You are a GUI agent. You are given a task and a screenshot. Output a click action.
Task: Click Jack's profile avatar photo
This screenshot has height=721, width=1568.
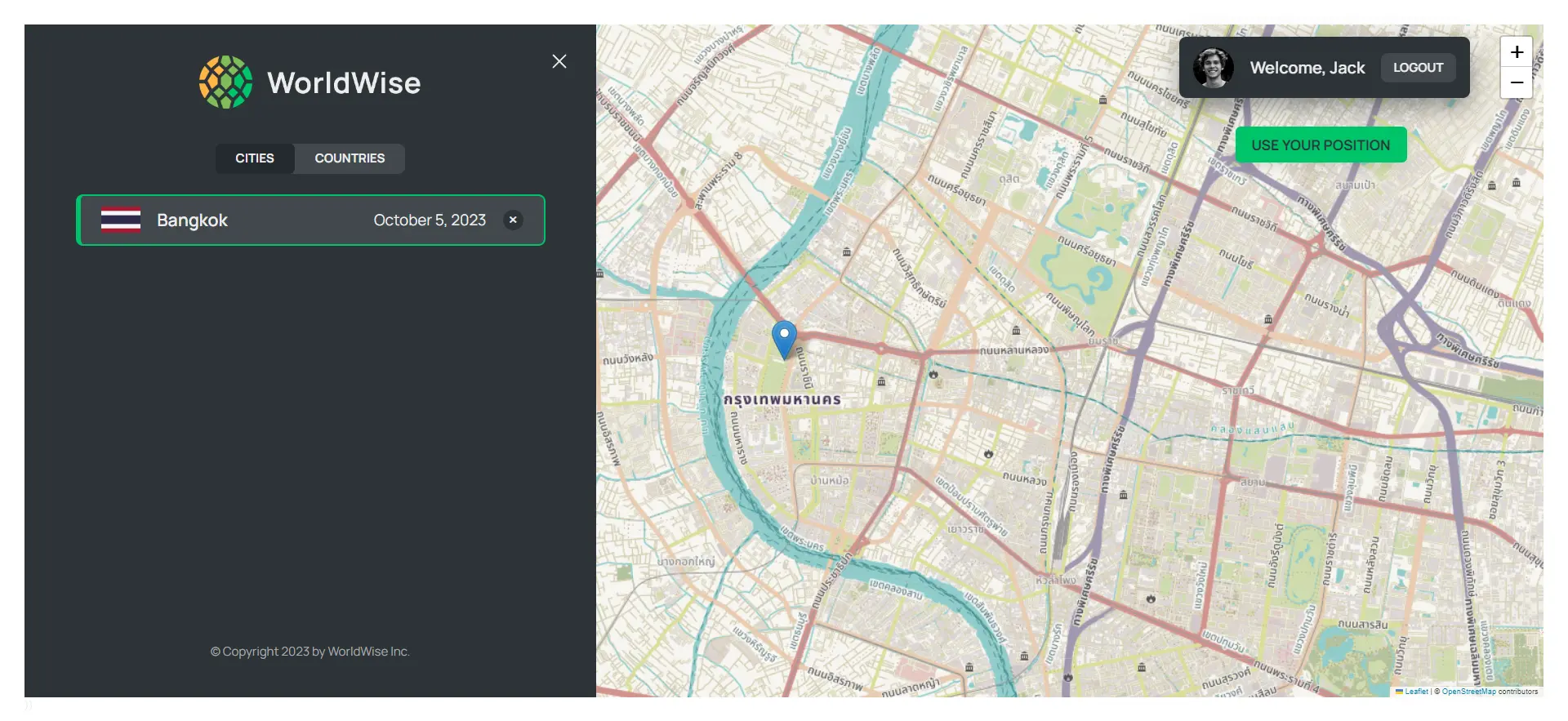pos(1214,68)
